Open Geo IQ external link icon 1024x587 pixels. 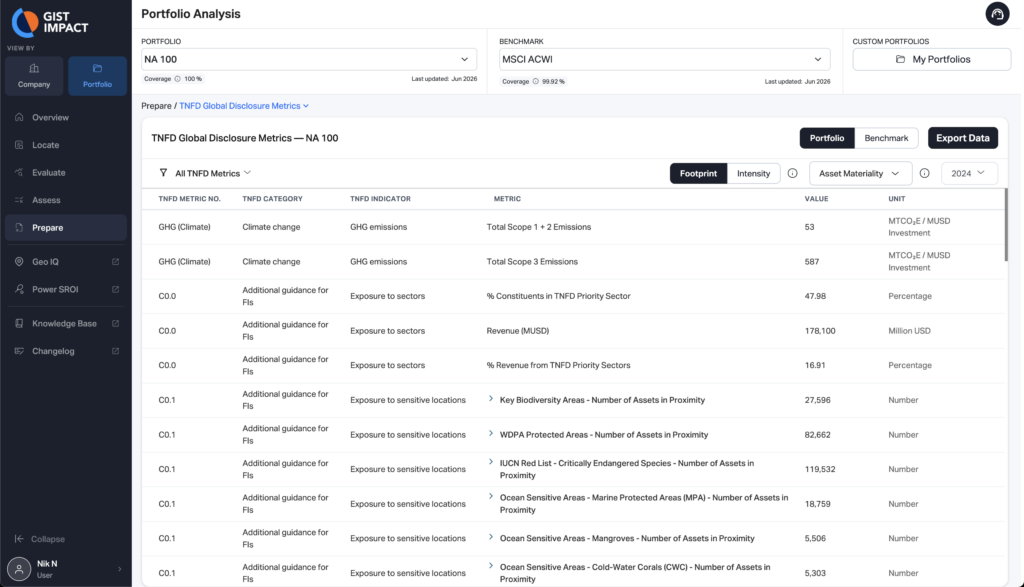pyautogui.click(x=116, y=262)
